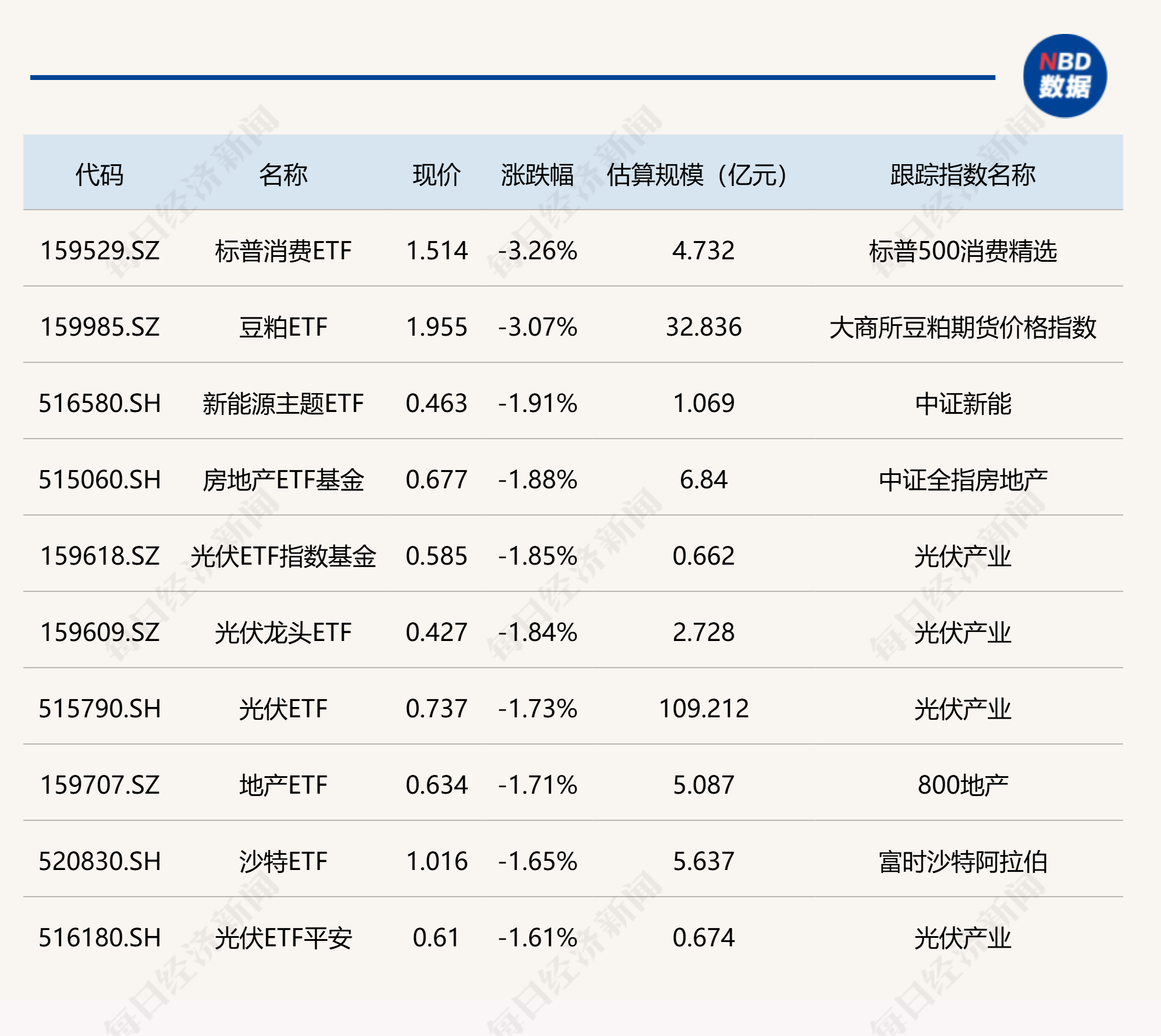1161x1036 pixels.
Task: Select the 估算规模（亿元）column header
Action: [697, 174]
